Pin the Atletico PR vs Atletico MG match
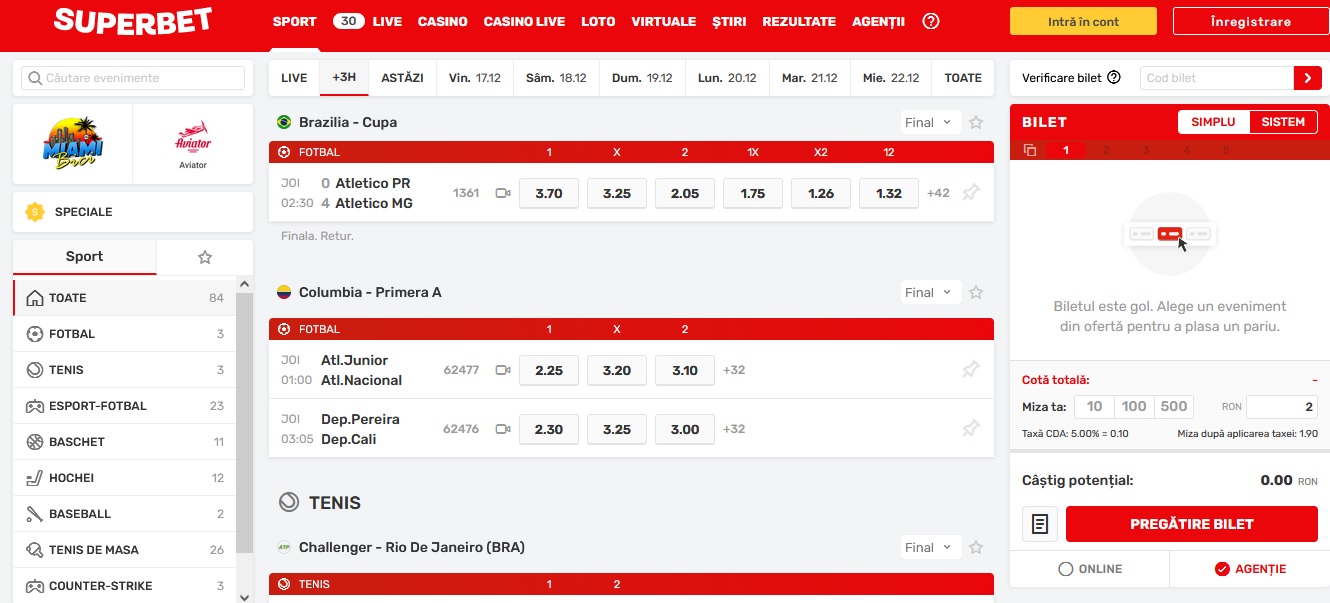This screenshot has height=603, width=1330. pos(970,193)
